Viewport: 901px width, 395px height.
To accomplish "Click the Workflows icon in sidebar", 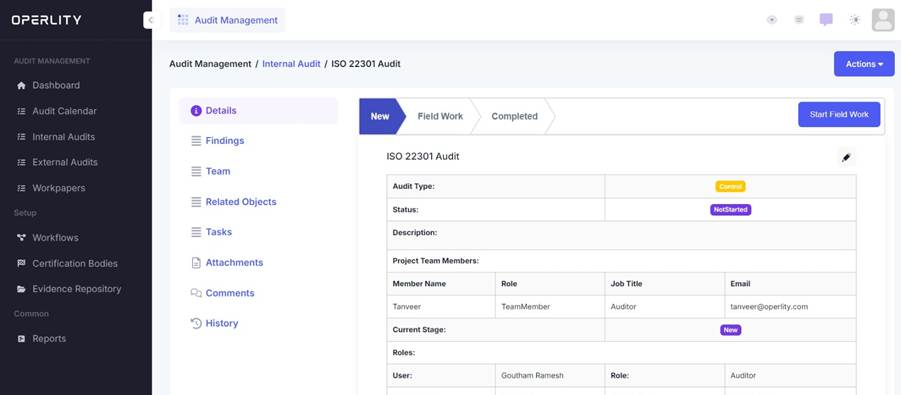I will [x=21, y=238].
